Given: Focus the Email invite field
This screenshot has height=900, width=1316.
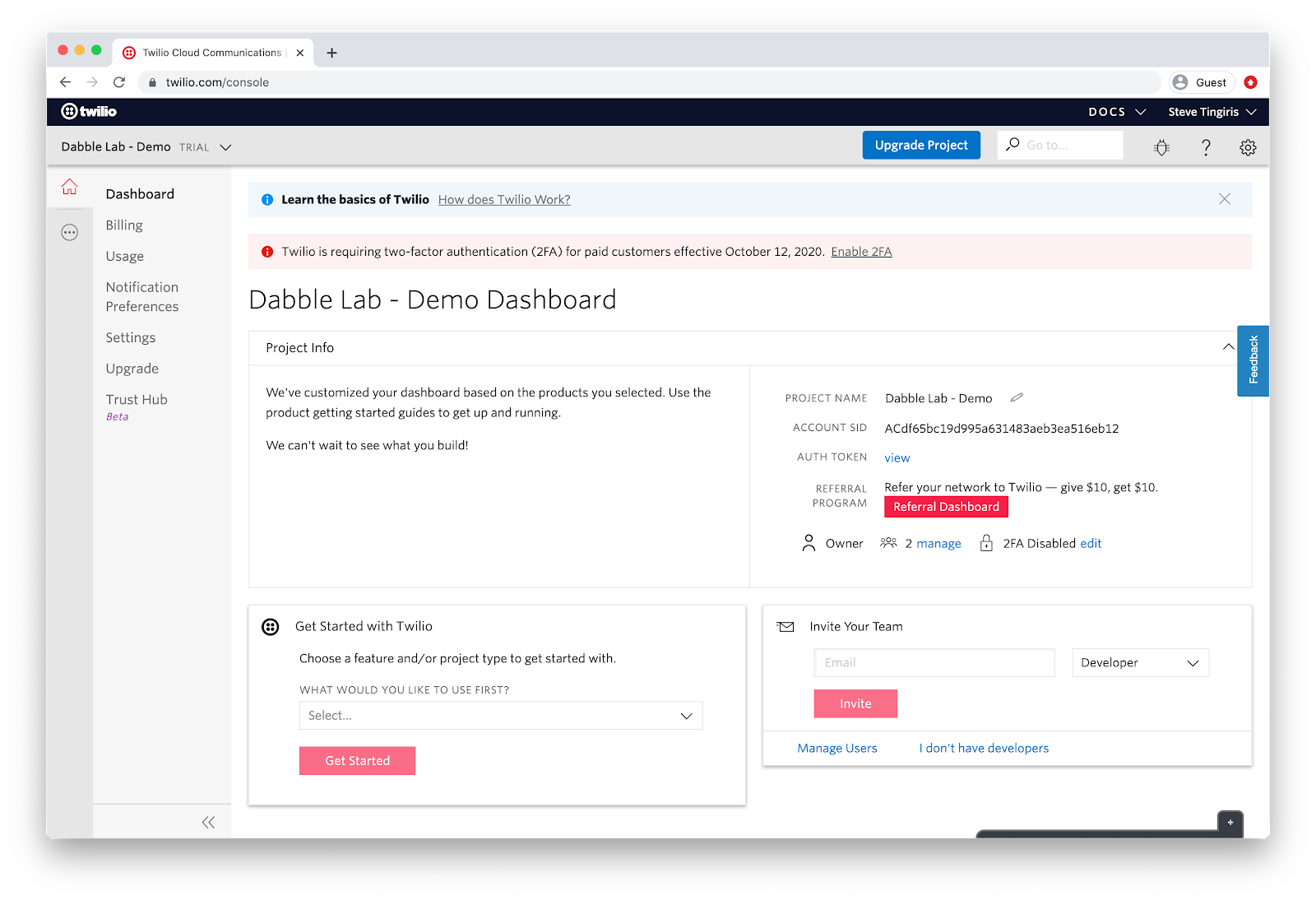Looking at the screenshot, I should click(934, 663).
